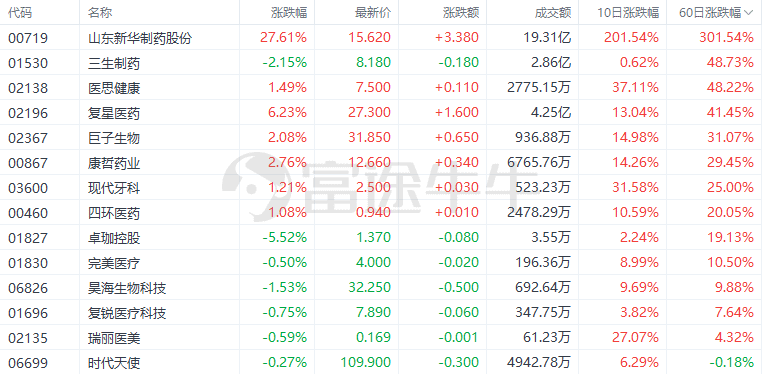The image size is (762, 374).
Task: Open the 现代牙科 entry
Action: point(114,188)
